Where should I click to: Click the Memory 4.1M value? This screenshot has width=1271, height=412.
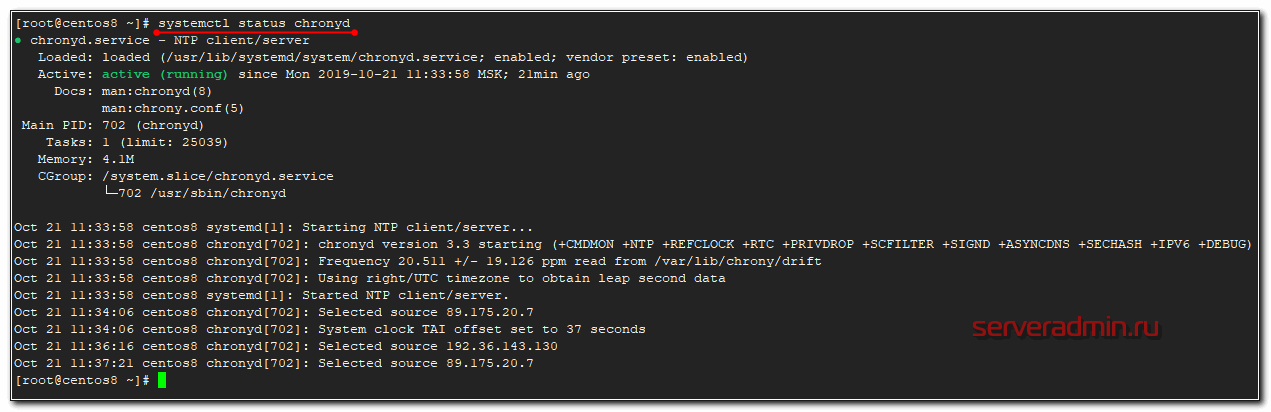click(x=118, y=159)
